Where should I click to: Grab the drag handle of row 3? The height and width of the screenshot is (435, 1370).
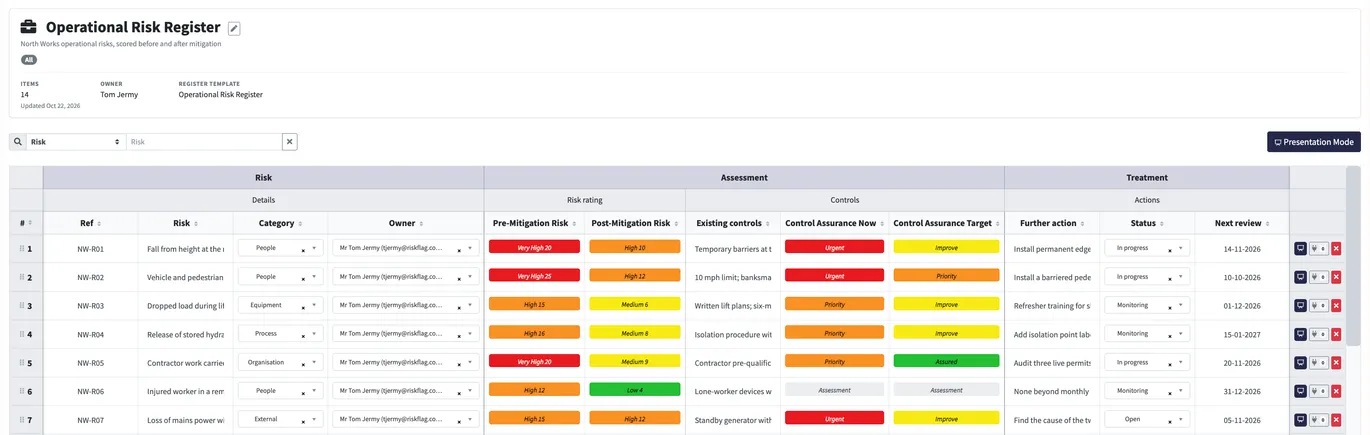22,306
